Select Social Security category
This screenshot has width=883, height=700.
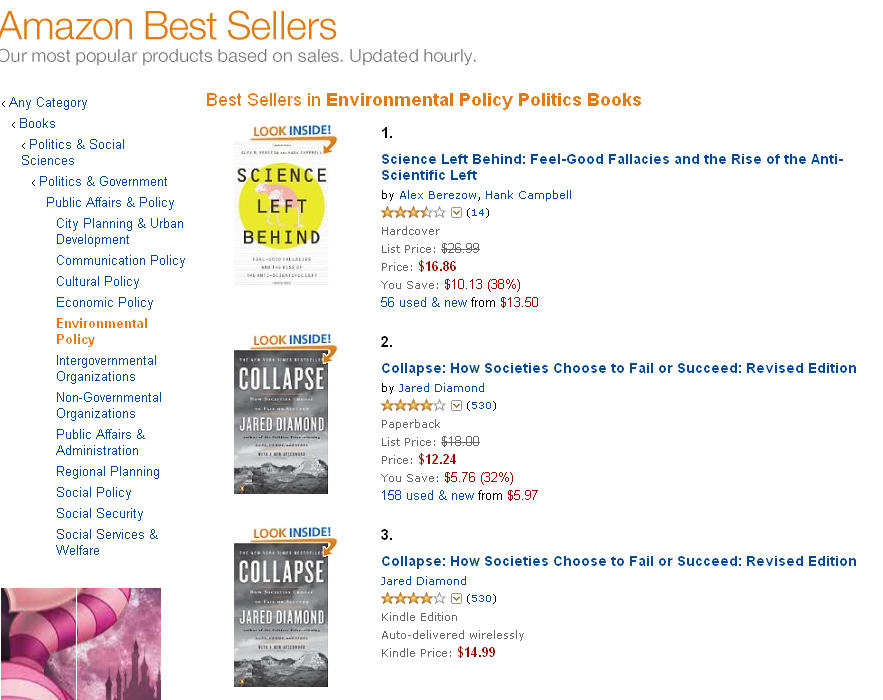coord(100,514)
